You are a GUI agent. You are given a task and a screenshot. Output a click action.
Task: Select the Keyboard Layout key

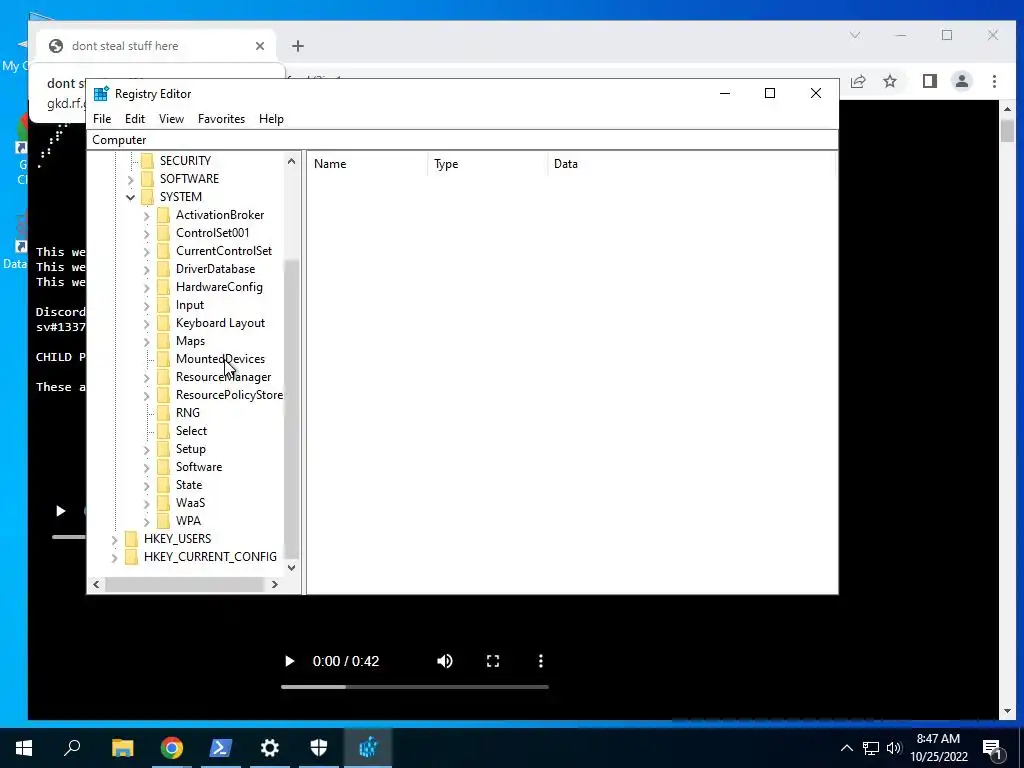220,323
